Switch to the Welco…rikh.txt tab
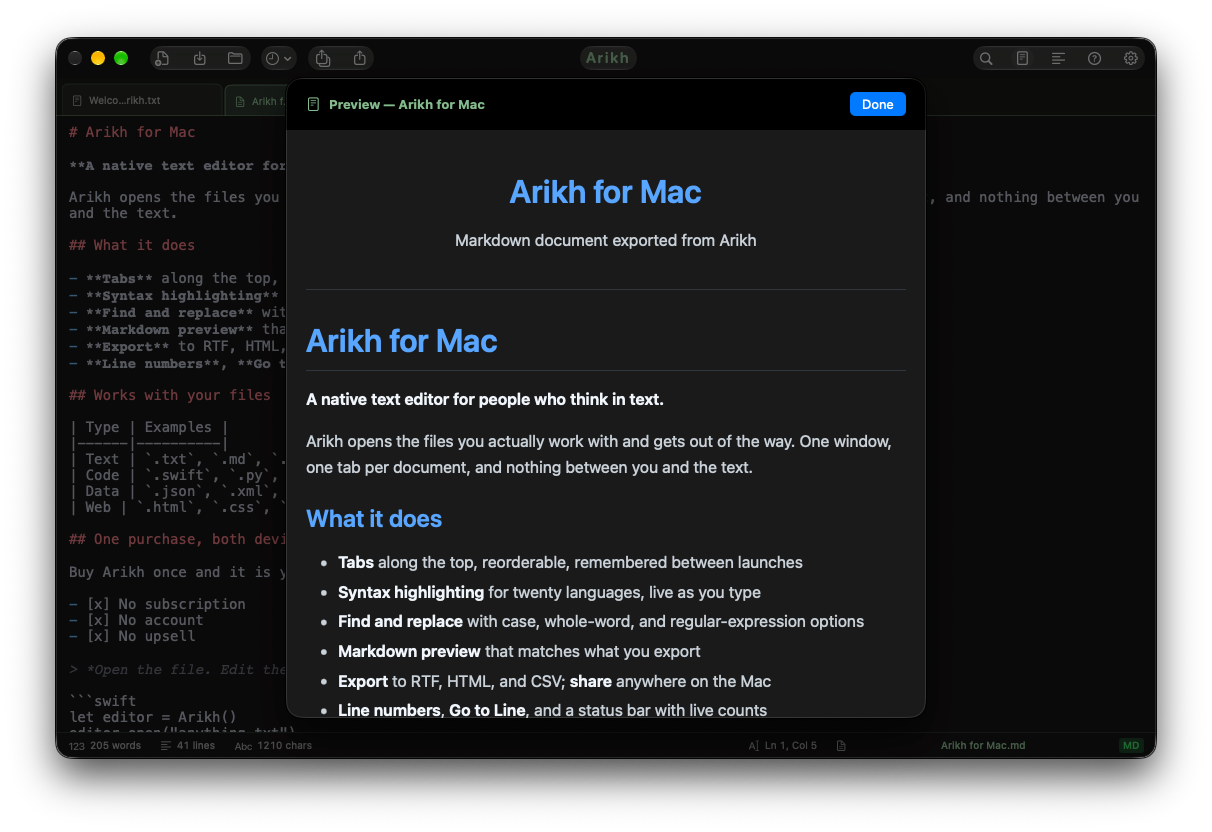Image resolution: width=1212 pixels, height=832 pixels. 141,100
